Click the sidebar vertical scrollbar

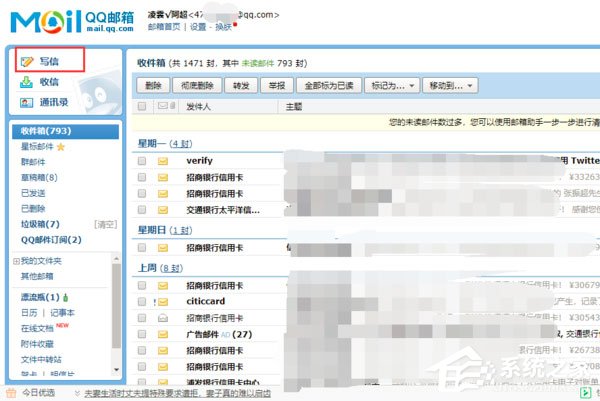117,300
